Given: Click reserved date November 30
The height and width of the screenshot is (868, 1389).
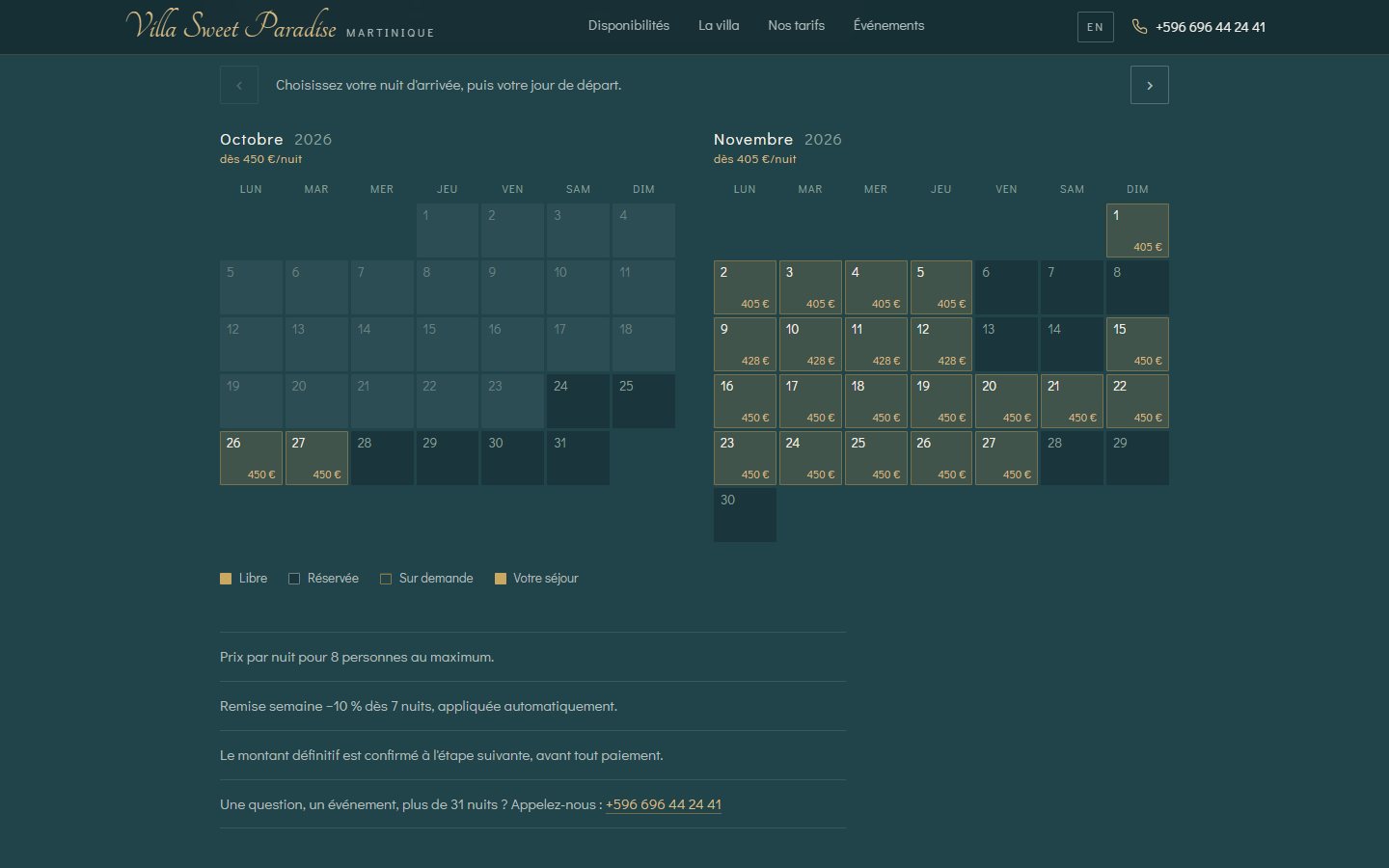Looking at the screenshot, I should click(x=745, y=515).
